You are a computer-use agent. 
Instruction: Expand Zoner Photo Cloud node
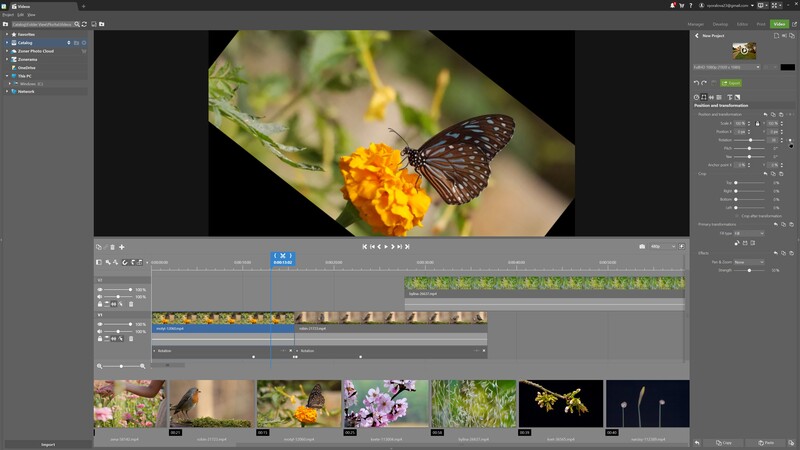(x=7, y=51)
